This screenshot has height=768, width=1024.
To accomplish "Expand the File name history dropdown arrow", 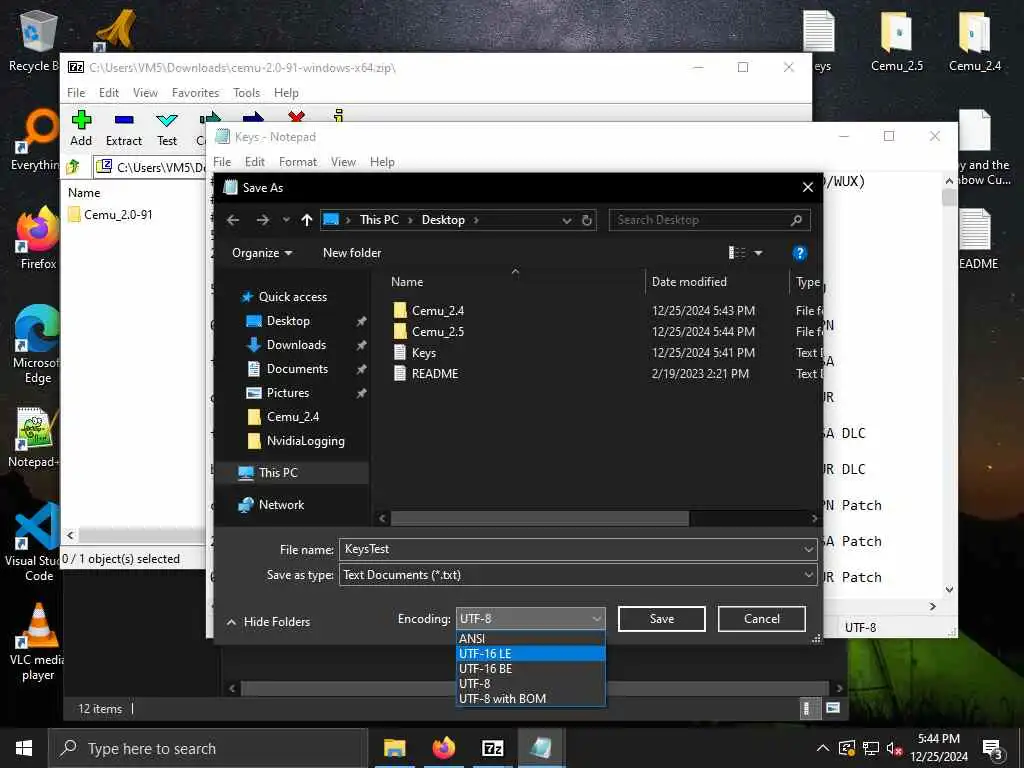I will (x=808, y=550).
